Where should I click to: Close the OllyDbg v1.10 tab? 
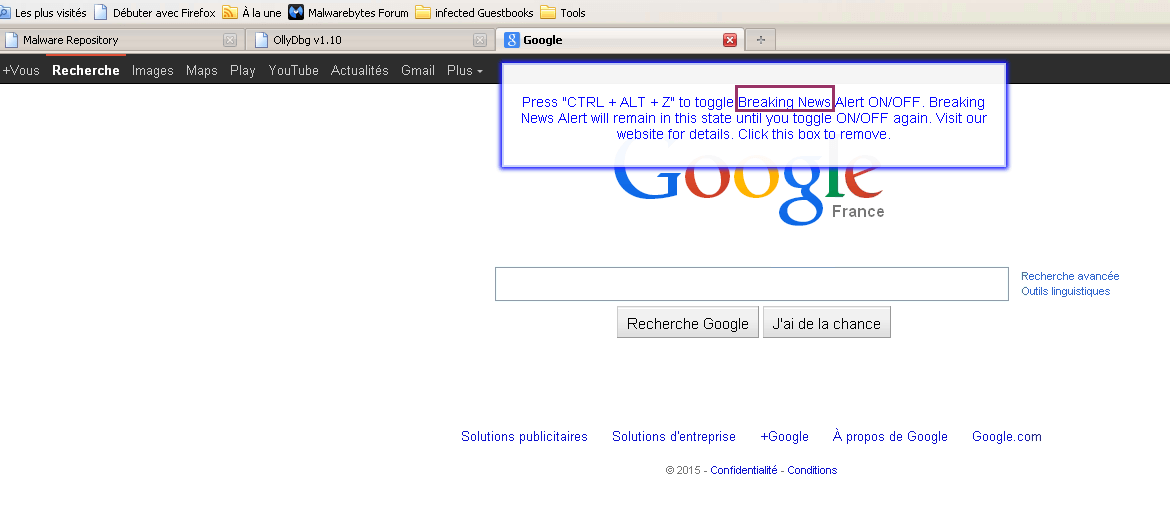pyautogui.click(x=480, y=40)
